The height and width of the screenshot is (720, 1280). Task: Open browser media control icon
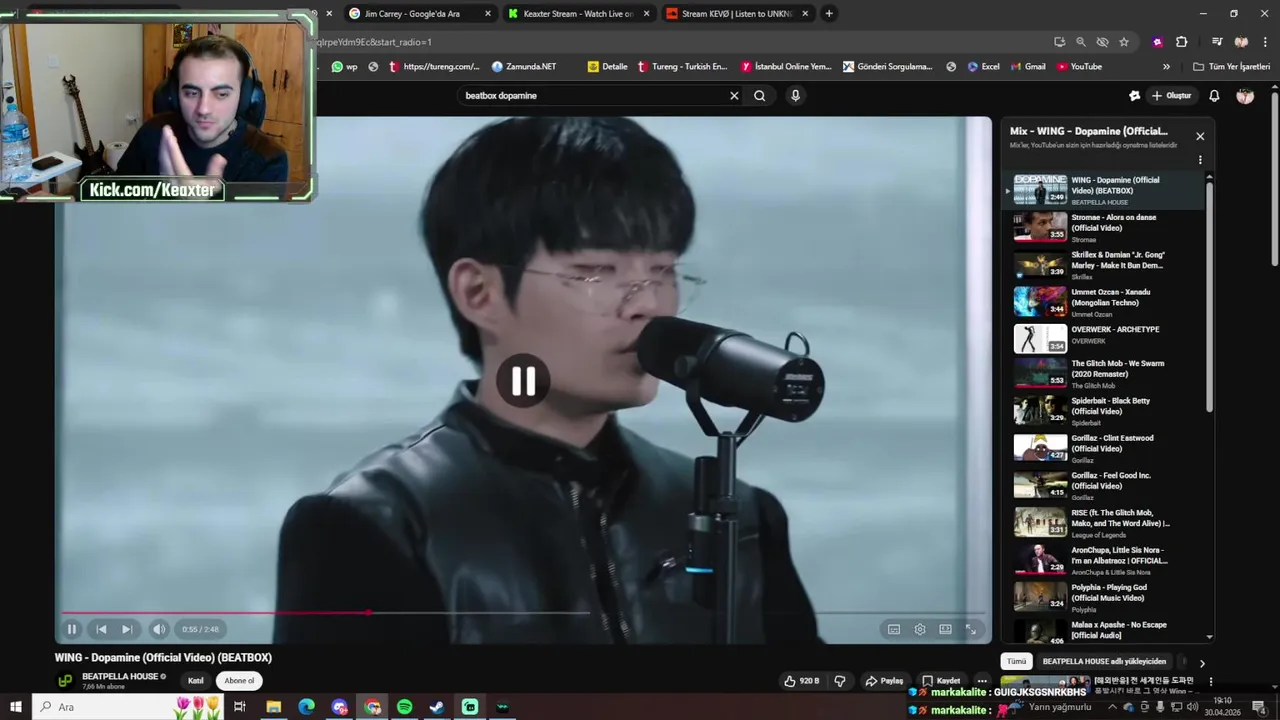(1217, 42)
